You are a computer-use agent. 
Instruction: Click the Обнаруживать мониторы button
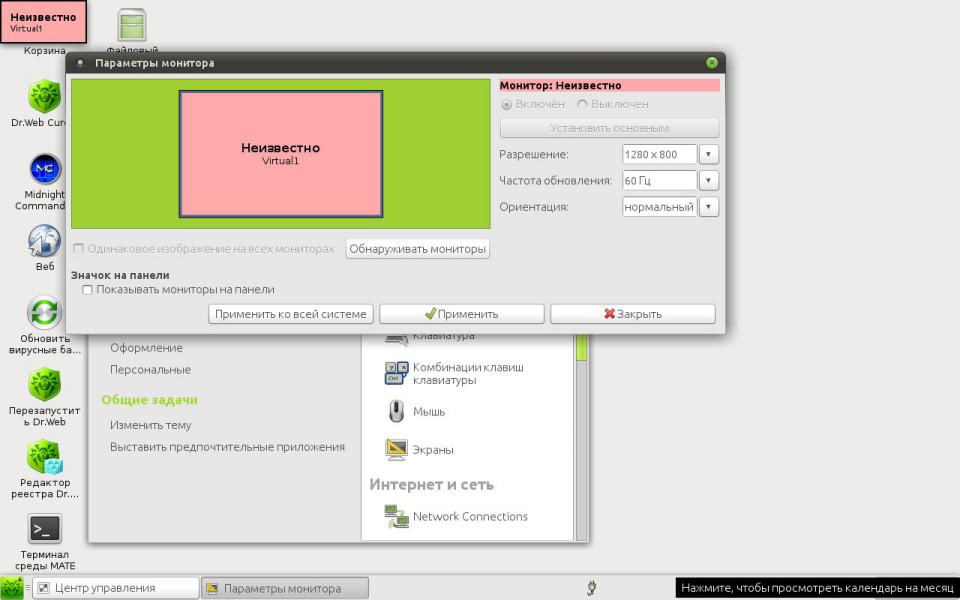[x=418, y=249]
